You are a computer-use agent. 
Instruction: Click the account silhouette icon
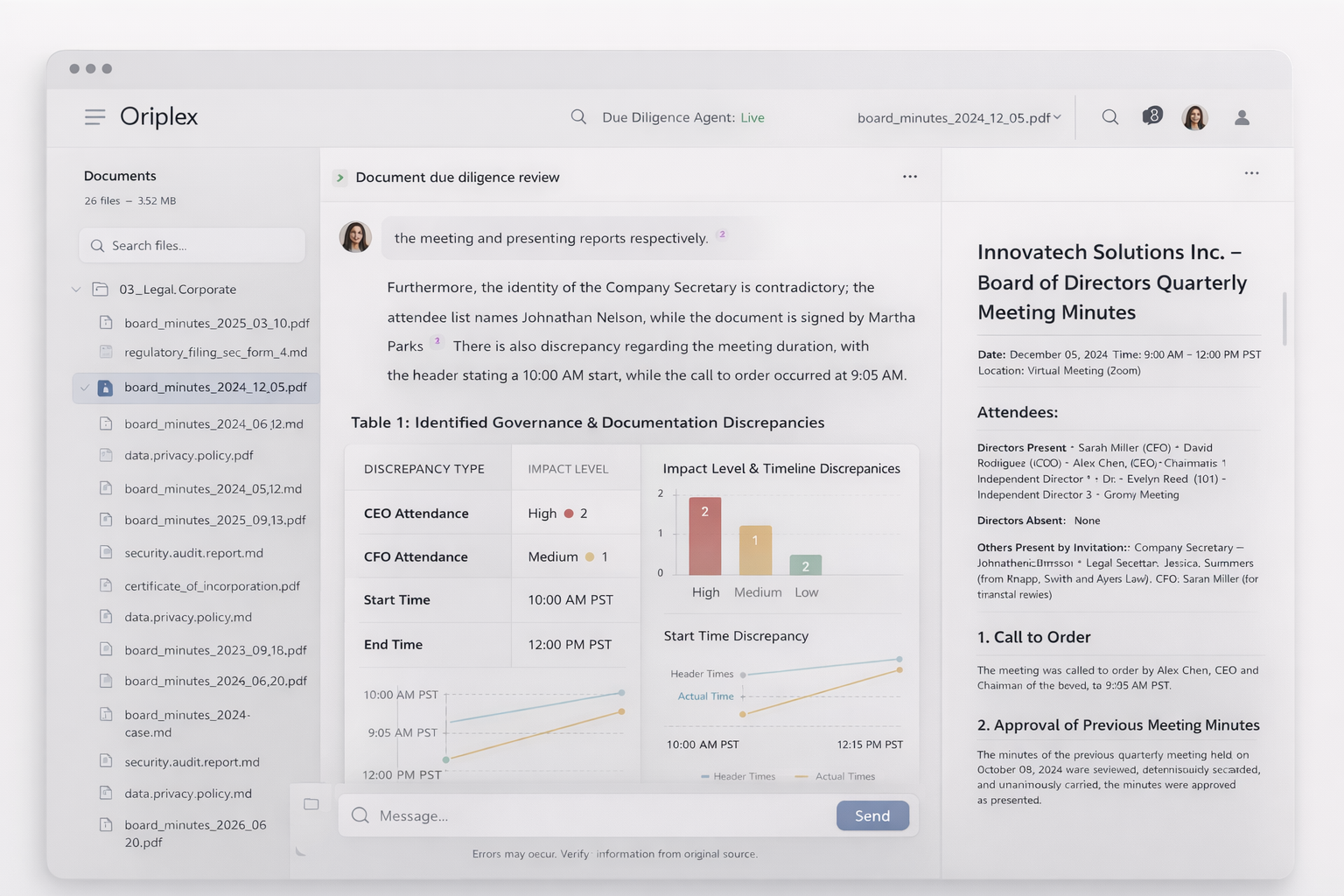[1242, 117]
